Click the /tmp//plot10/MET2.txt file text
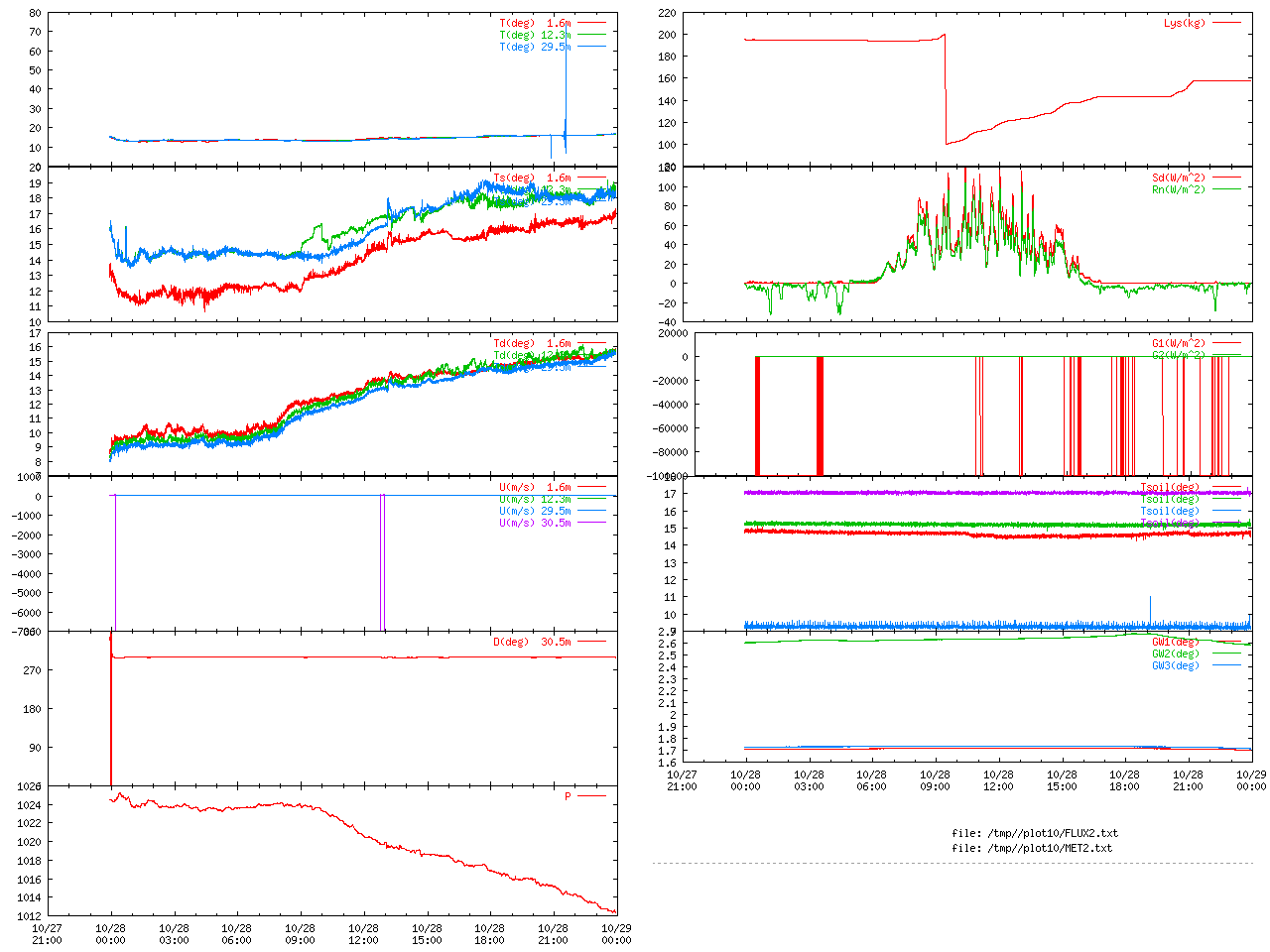1270x952 pixels. (x=1032, y=848)
